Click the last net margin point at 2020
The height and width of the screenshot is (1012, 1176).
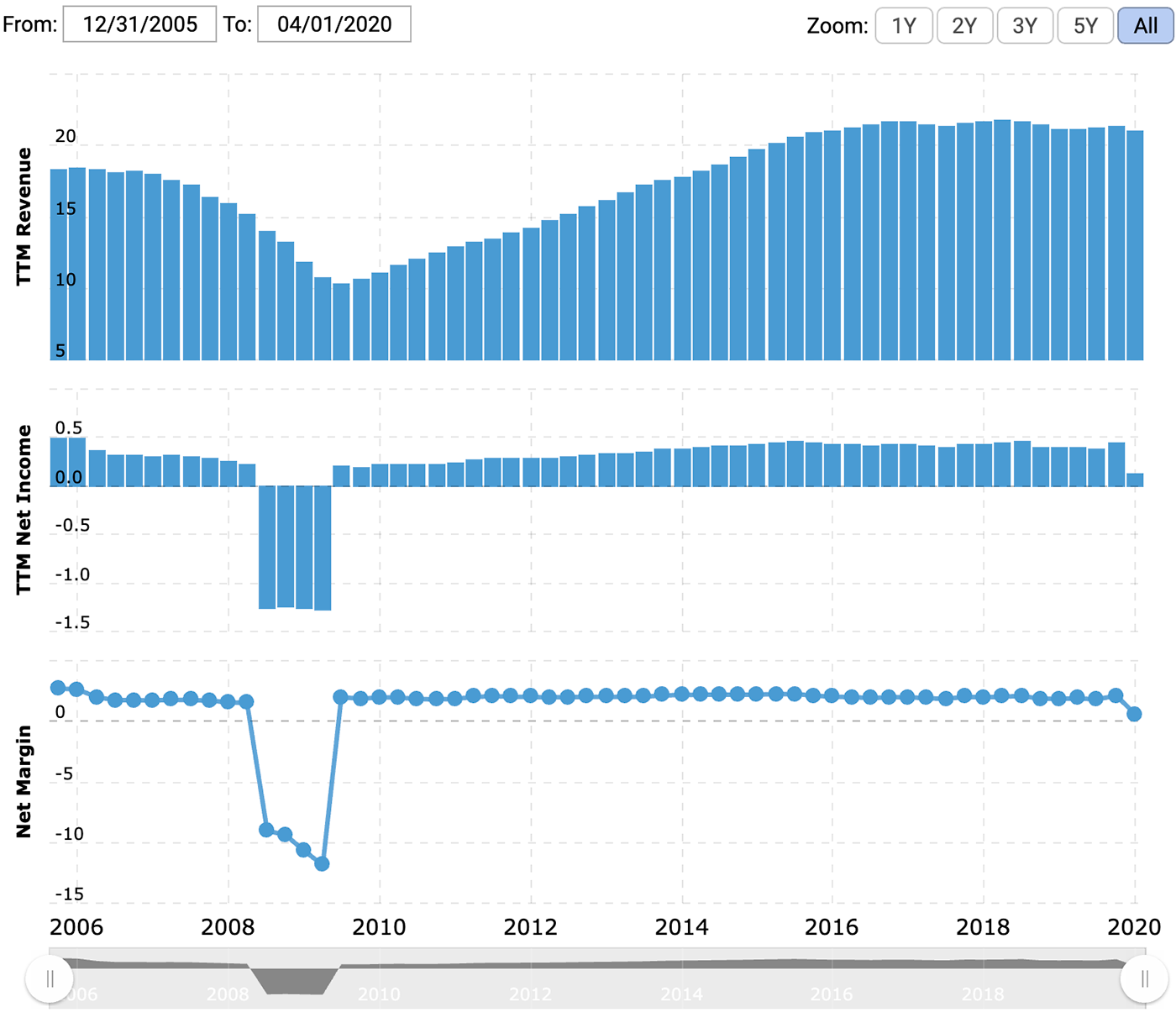click(1134, 714)
